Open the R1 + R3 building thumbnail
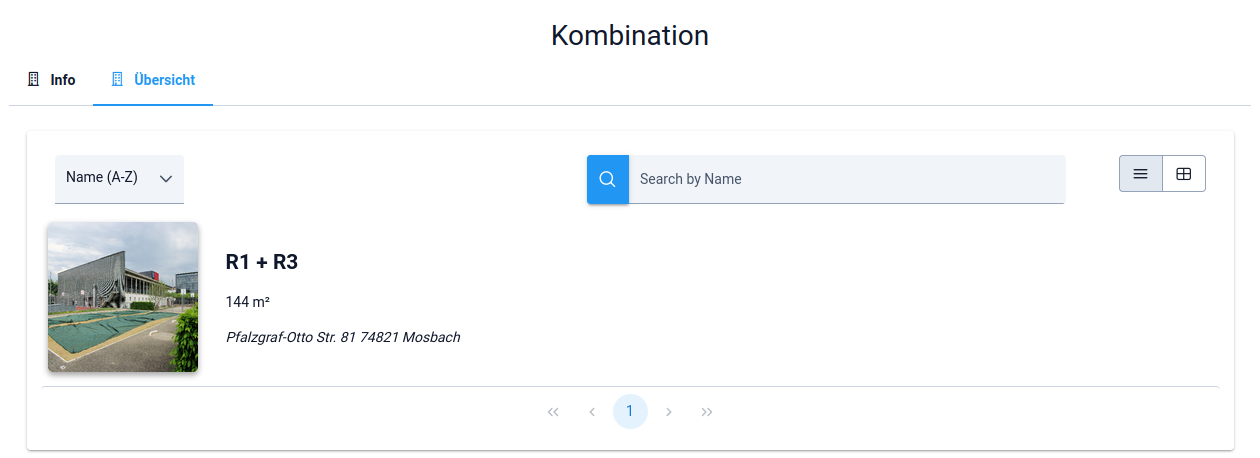This screenshot has width=1260, height=458. [x=123, y=297]
